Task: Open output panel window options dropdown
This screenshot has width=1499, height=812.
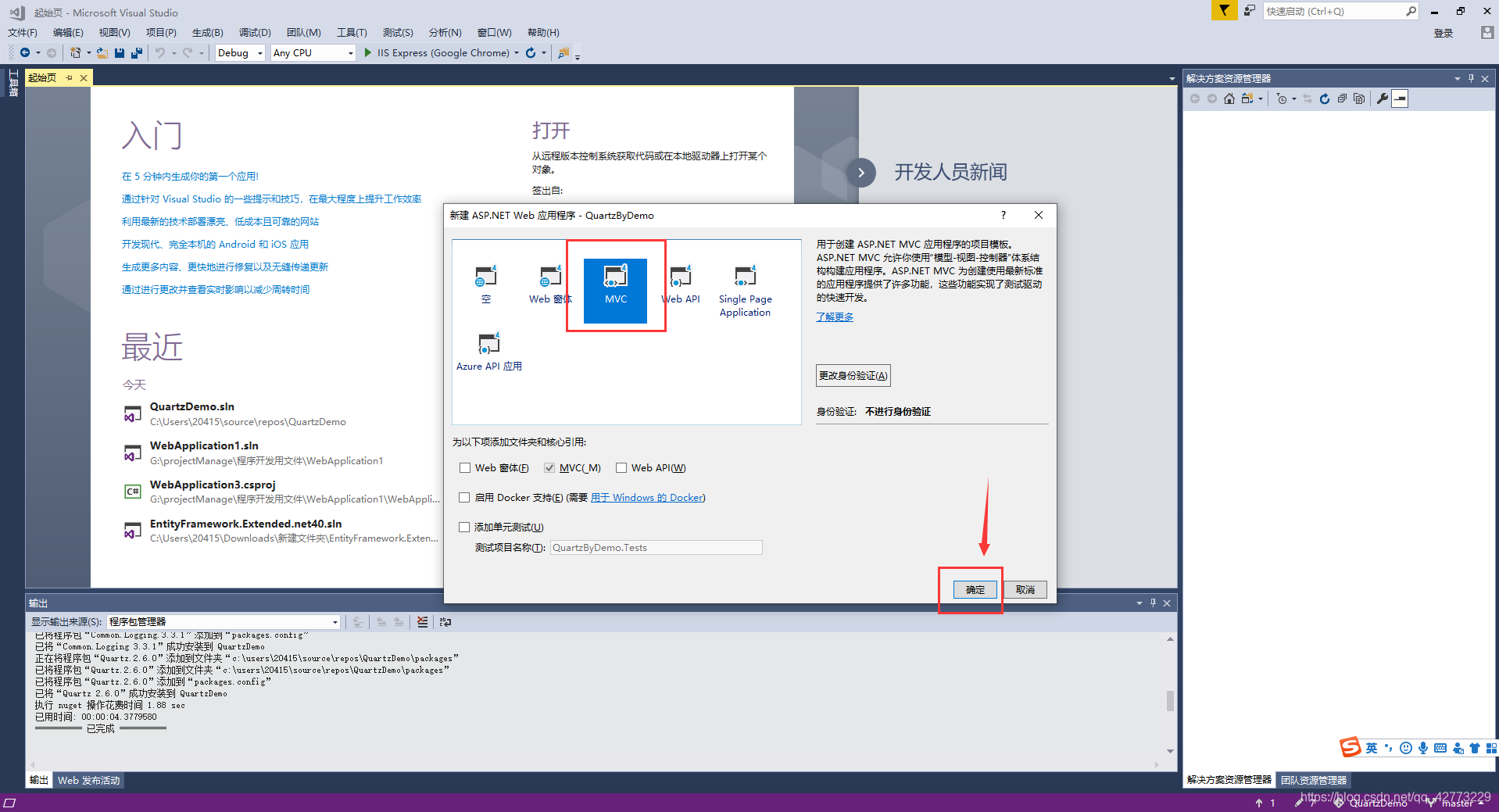Action: pyautogui.click(x=1139, y=603)
